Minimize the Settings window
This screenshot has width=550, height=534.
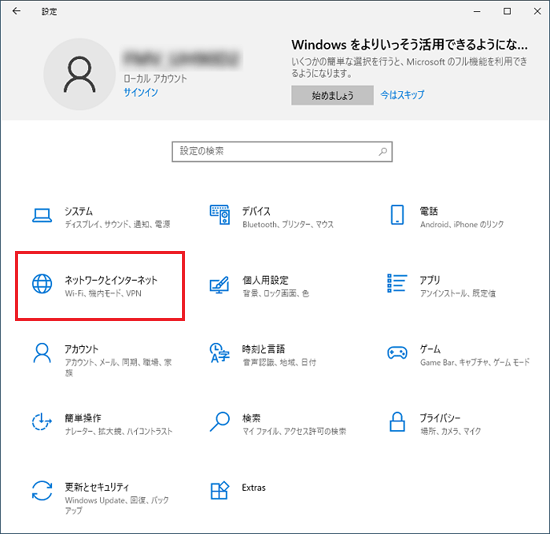point(477,12)
